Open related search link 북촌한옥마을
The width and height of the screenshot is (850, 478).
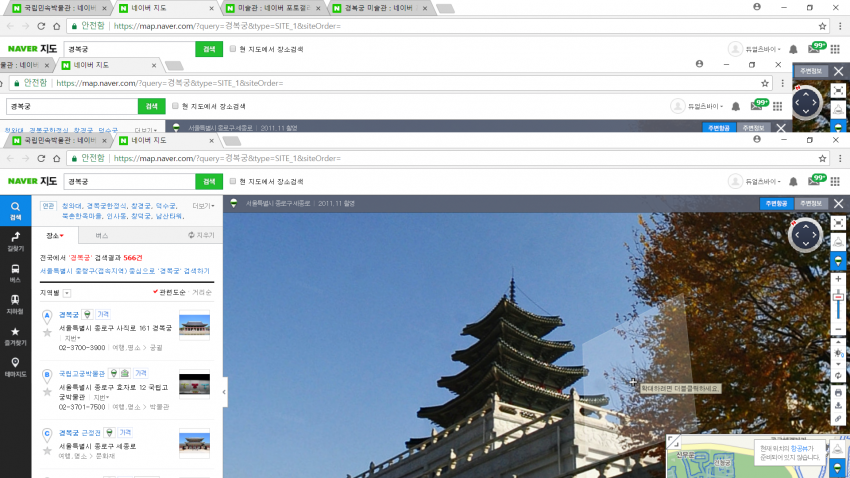(82, 216)
